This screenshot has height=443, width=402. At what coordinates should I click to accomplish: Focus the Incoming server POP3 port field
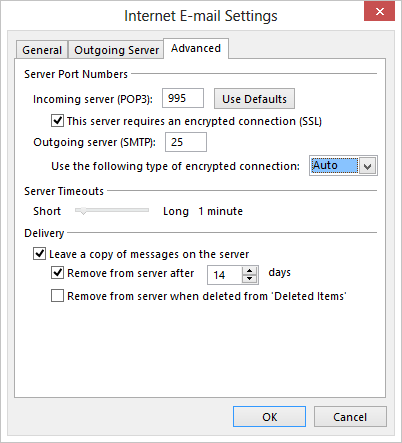point(183,98)
